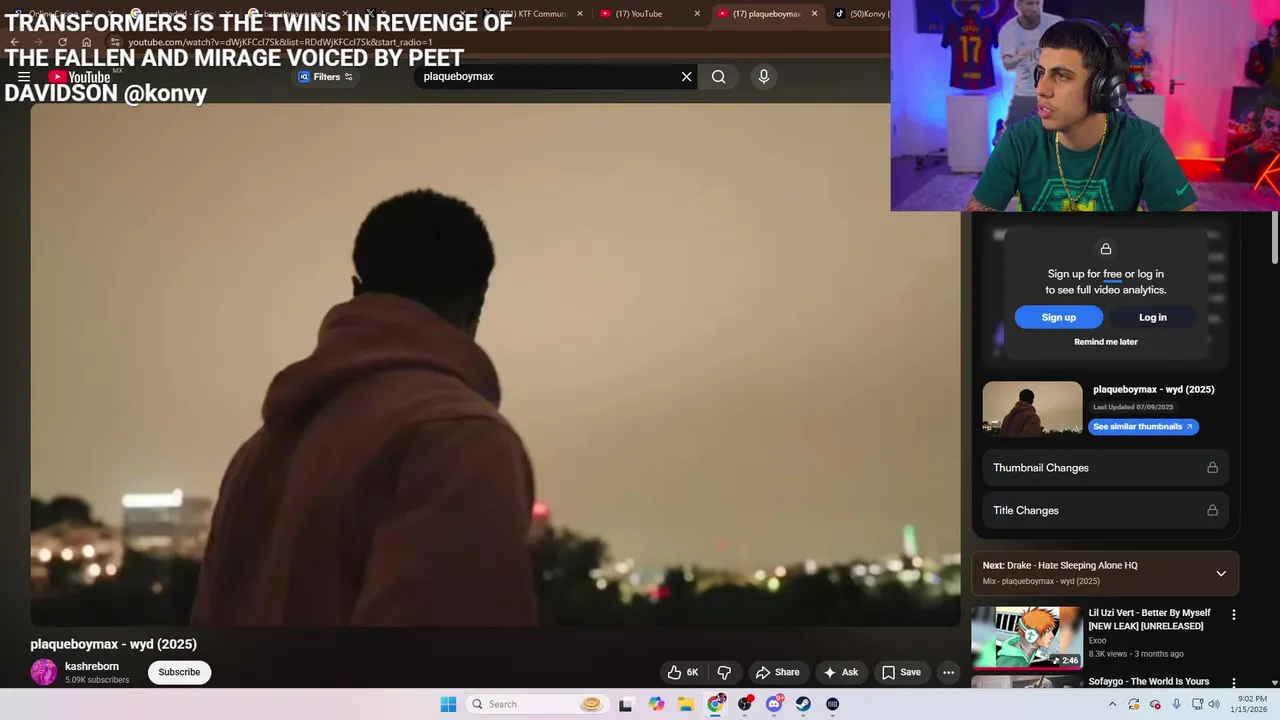Click See similar thumbnails button

pyautogui.click(x=1143, y=426)
